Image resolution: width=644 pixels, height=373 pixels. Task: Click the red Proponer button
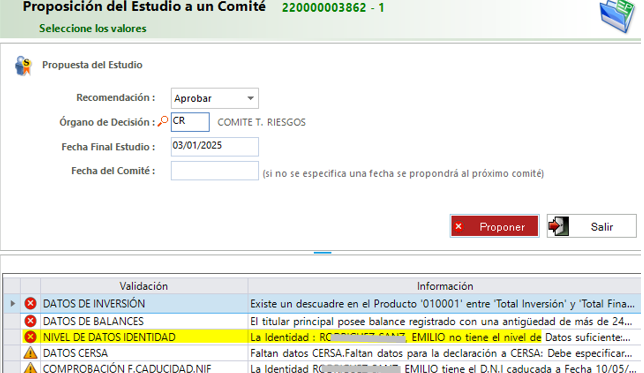[x=494, y=226]
